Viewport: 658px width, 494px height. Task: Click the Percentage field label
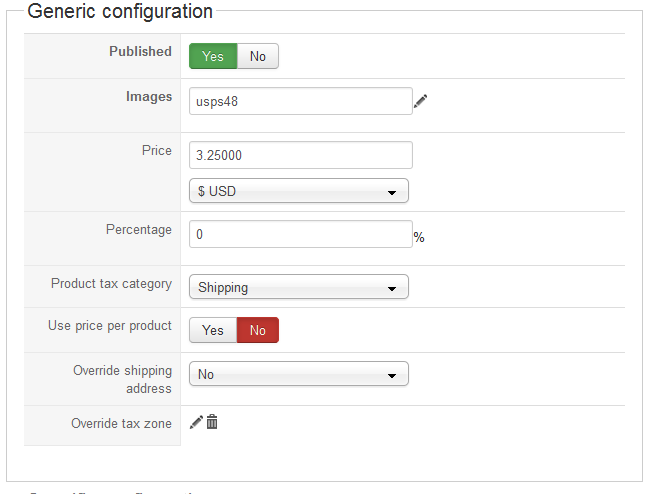(138, 230)
